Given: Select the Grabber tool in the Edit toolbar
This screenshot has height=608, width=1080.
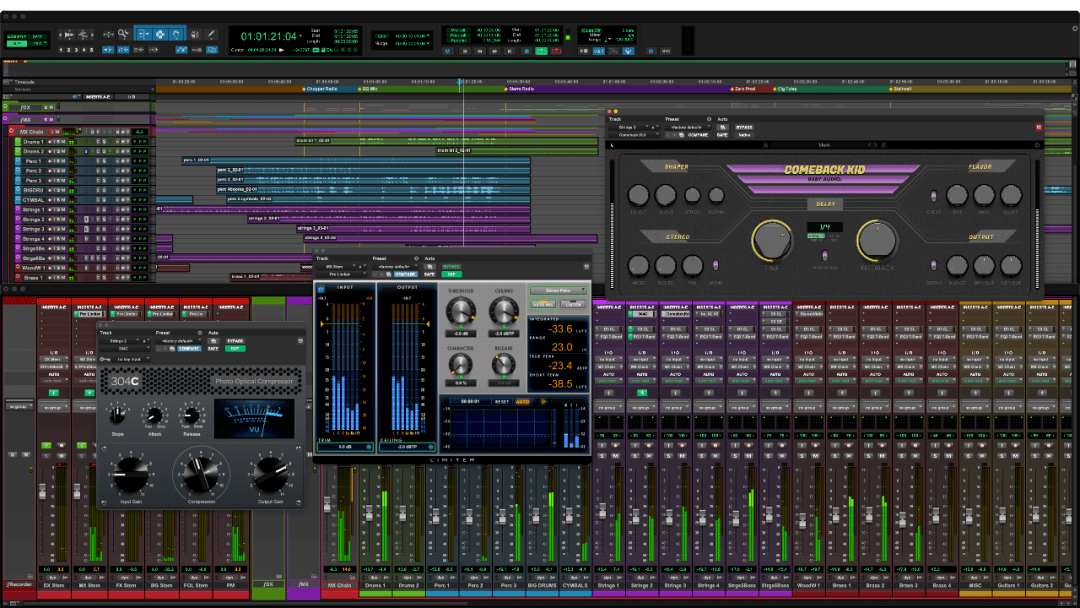Looking at the screenshot, I should pyautogui.click(x=177, y=33).
